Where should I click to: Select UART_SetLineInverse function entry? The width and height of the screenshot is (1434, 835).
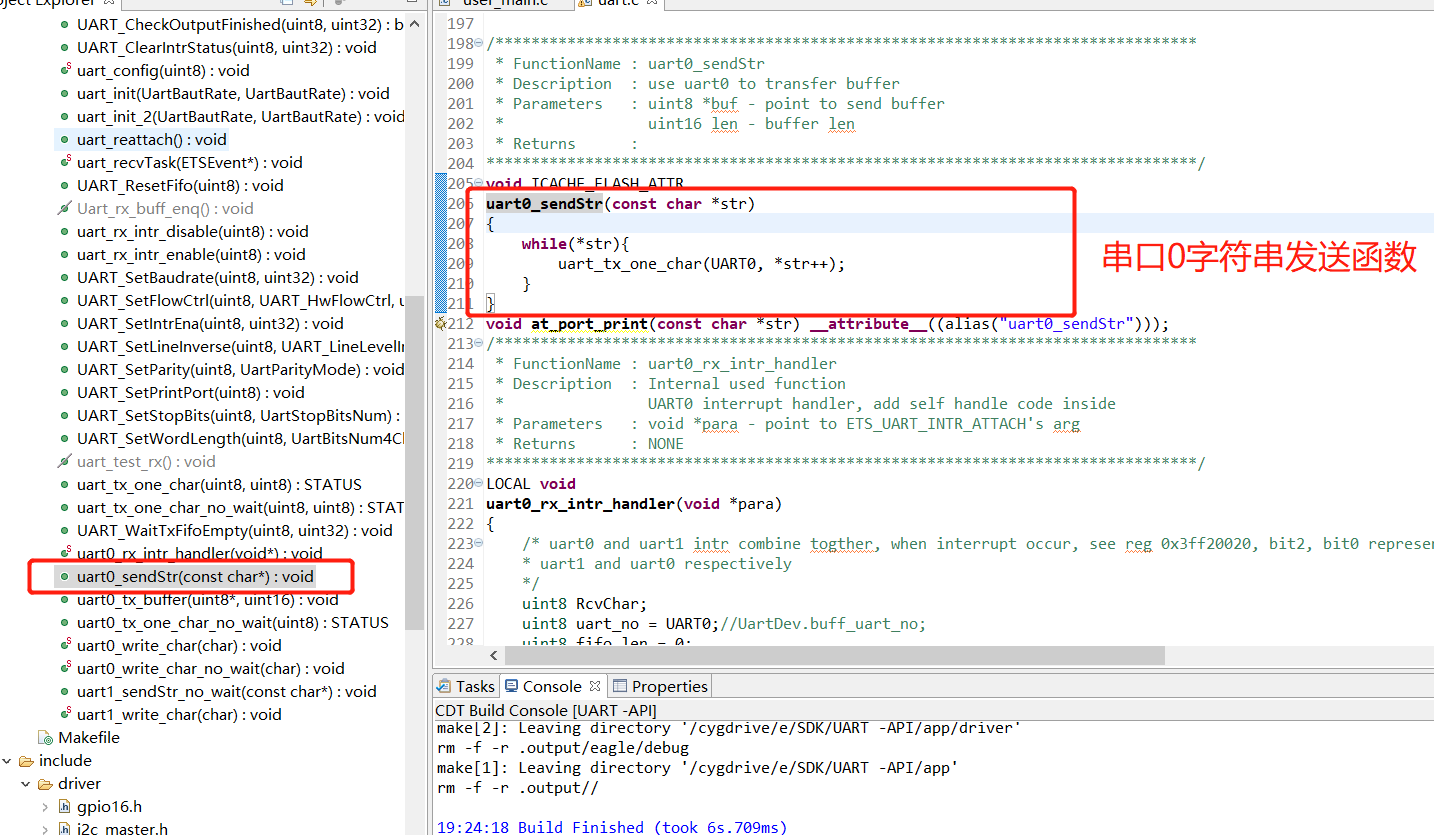(240, 346)
